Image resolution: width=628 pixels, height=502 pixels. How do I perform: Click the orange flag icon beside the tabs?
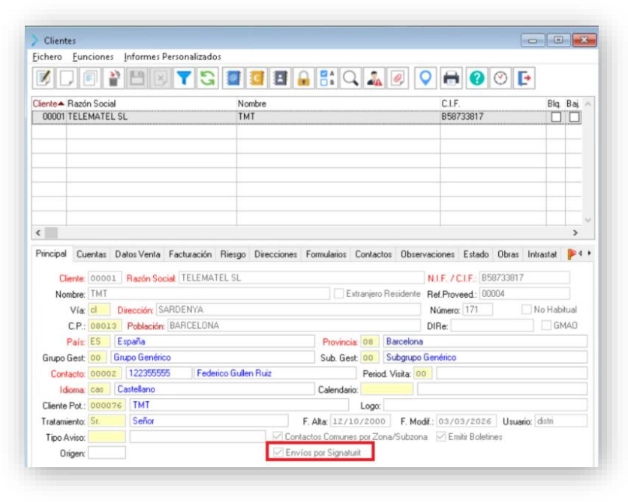[572, 254]
